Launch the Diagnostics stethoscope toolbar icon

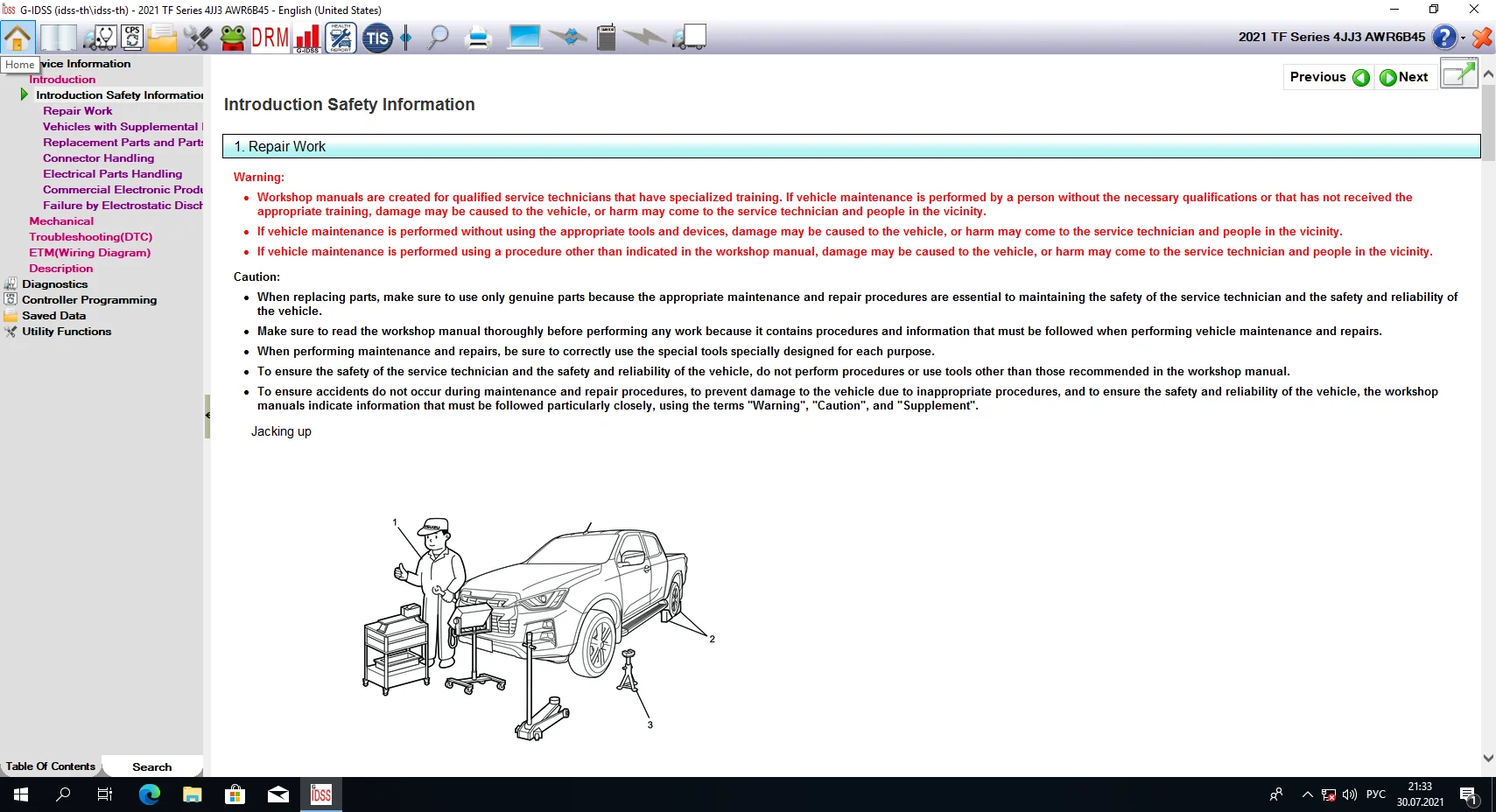coord(100,38)
